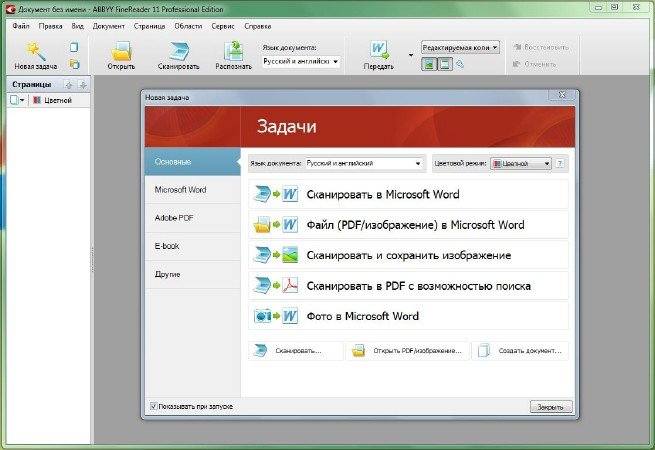
Task: Click the move page down arrow in Страницы panel
Action: pyautogui.click(x=83, y=85)
